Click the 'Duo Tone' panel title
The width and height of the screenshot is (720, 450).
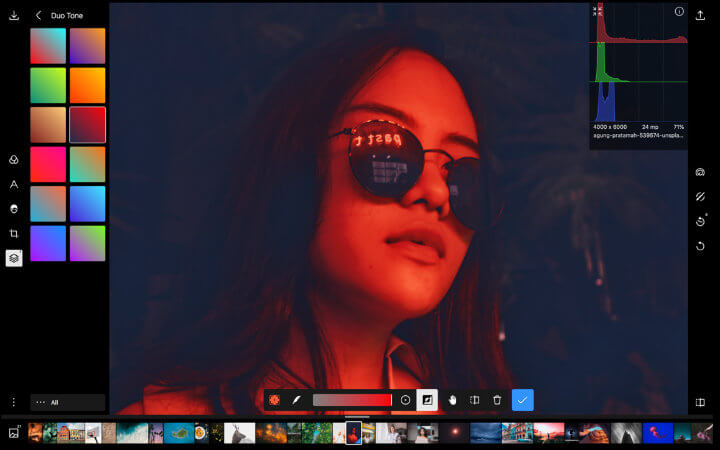[67, 16]
